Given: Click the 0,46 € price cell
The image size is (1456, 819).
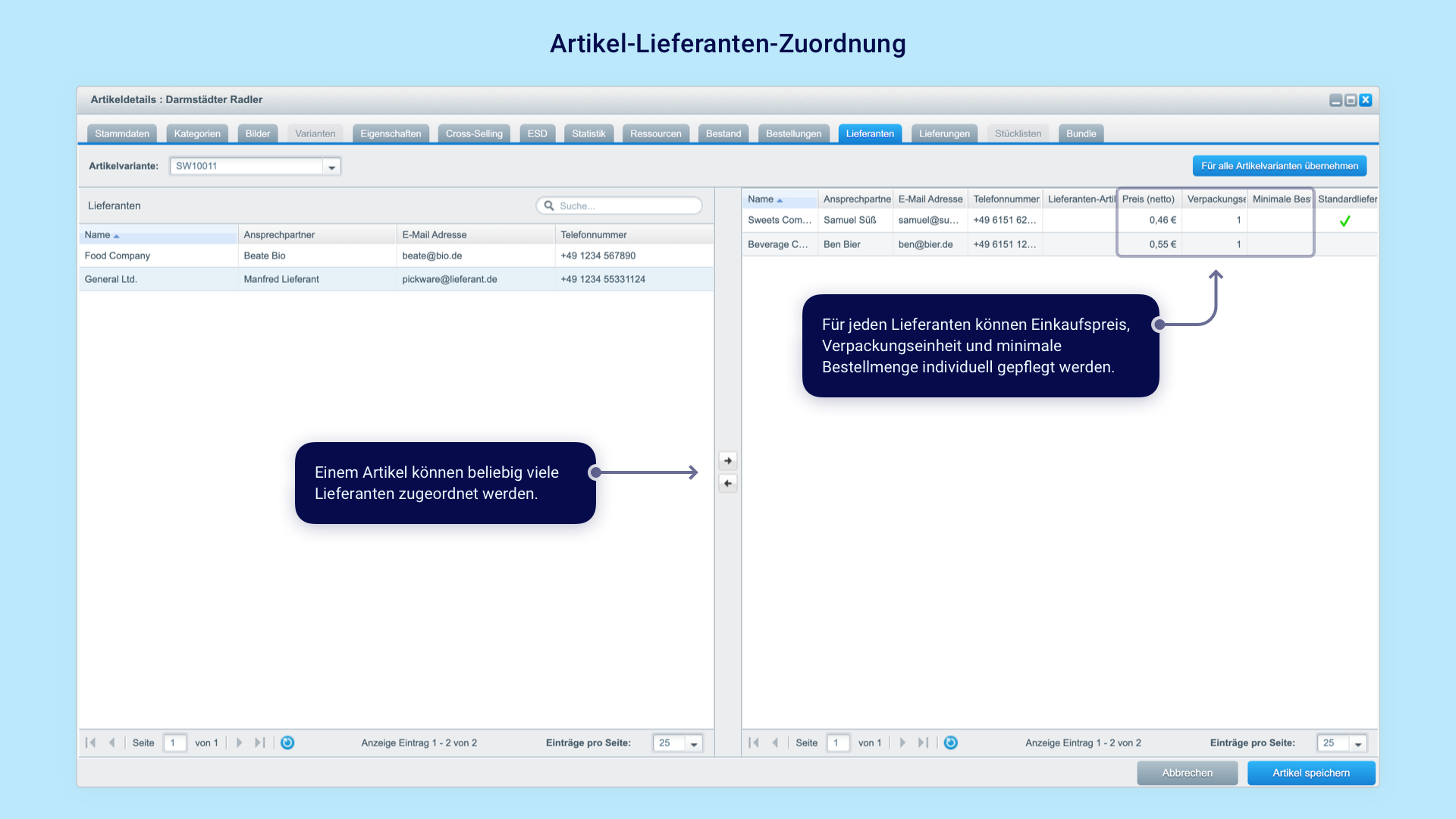Looking at the screenshot, I should click(x=1149, y=221).
